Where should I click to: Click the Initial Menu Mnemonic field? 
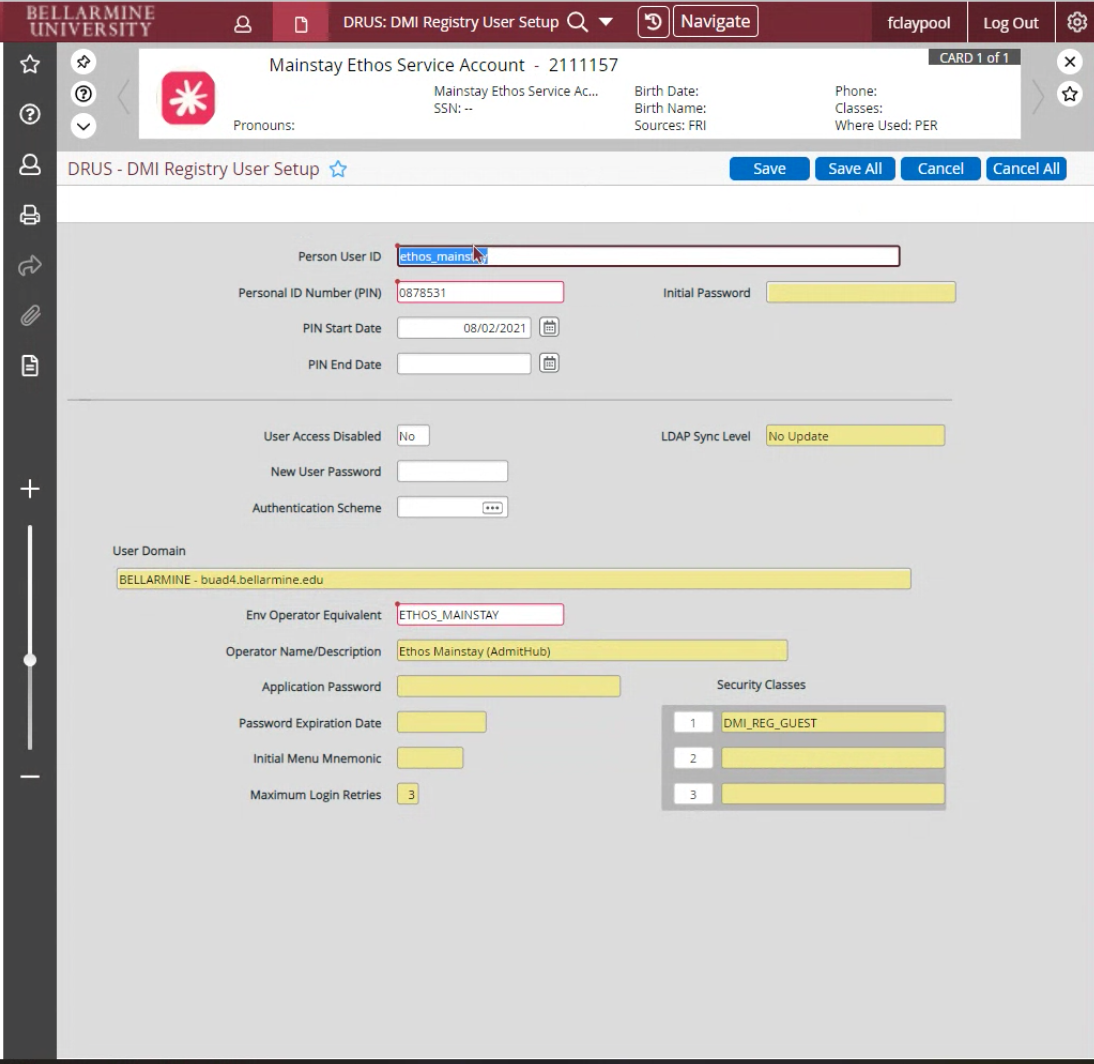pos(430,758)
